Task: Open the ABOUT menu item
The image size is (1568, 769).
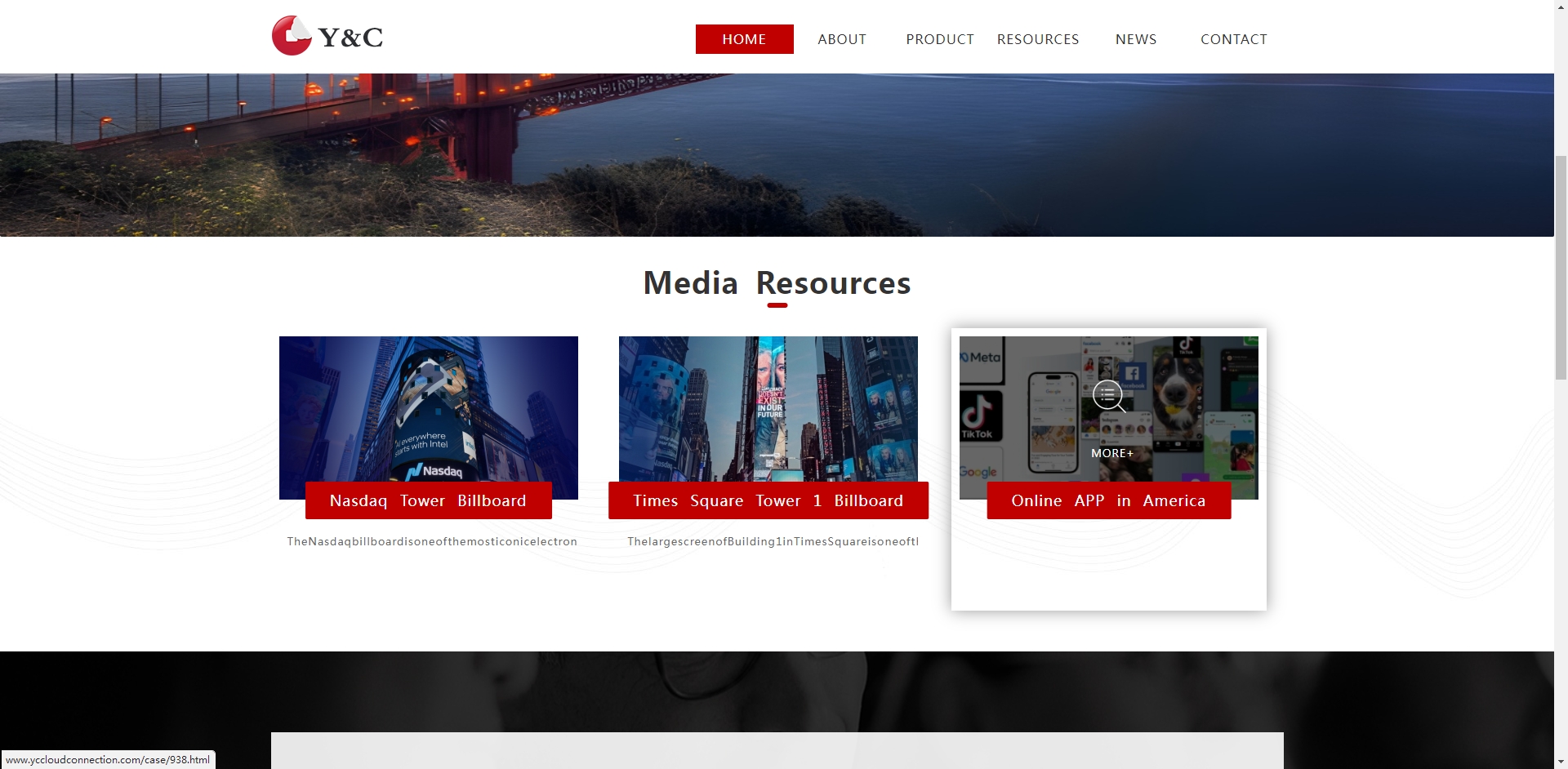Action: pyautogui.click(x=842, y=39)
